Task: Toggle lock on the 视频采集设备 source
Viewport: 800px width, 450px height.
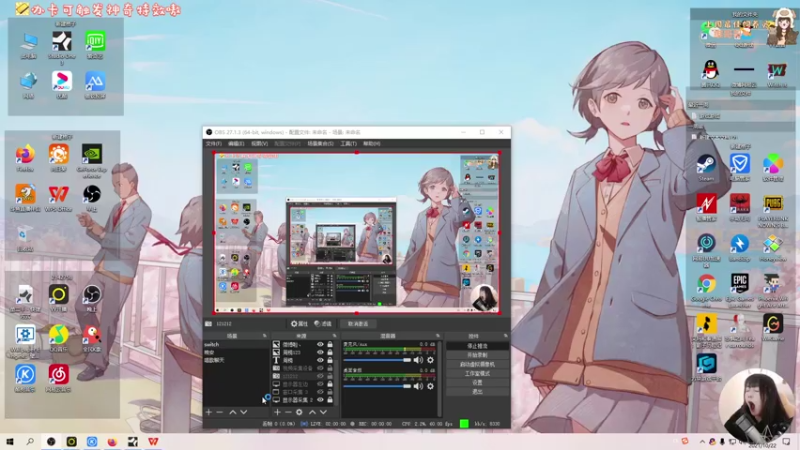Action: point(330,368)
